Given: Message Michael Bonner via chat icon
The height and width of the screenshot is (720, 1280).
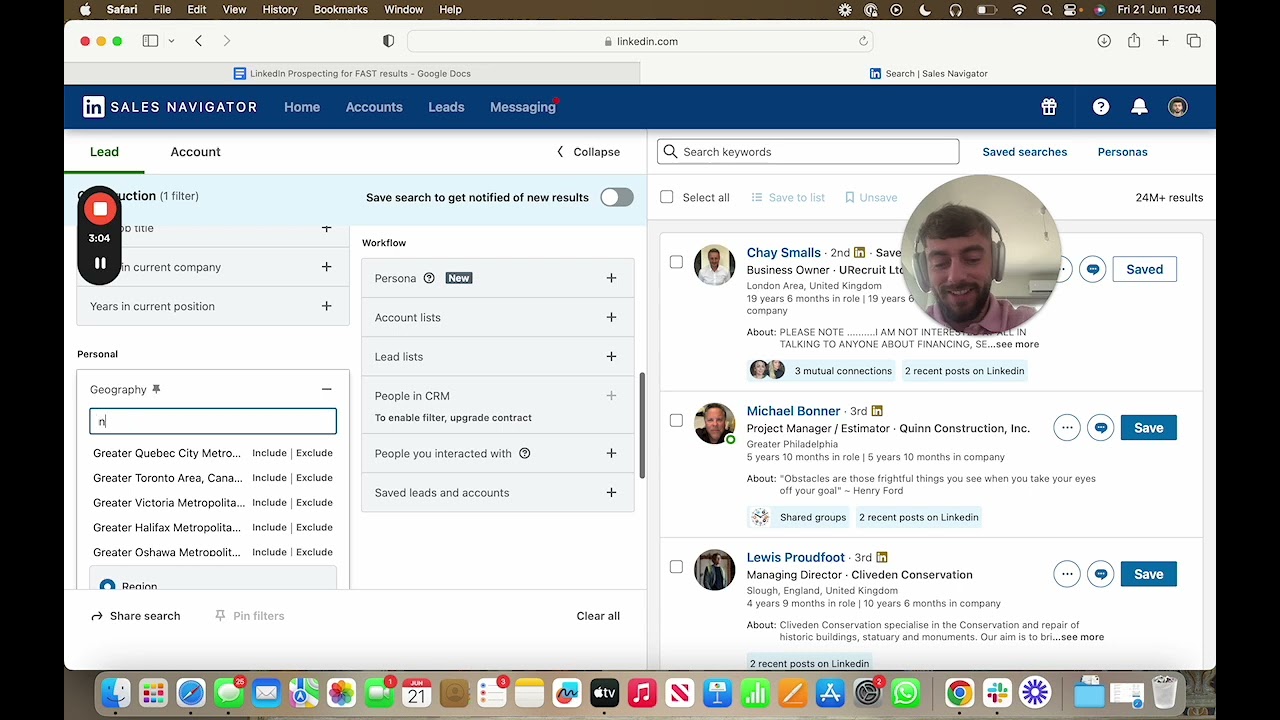Looking at the screenshot, I should coord(1101,428).
